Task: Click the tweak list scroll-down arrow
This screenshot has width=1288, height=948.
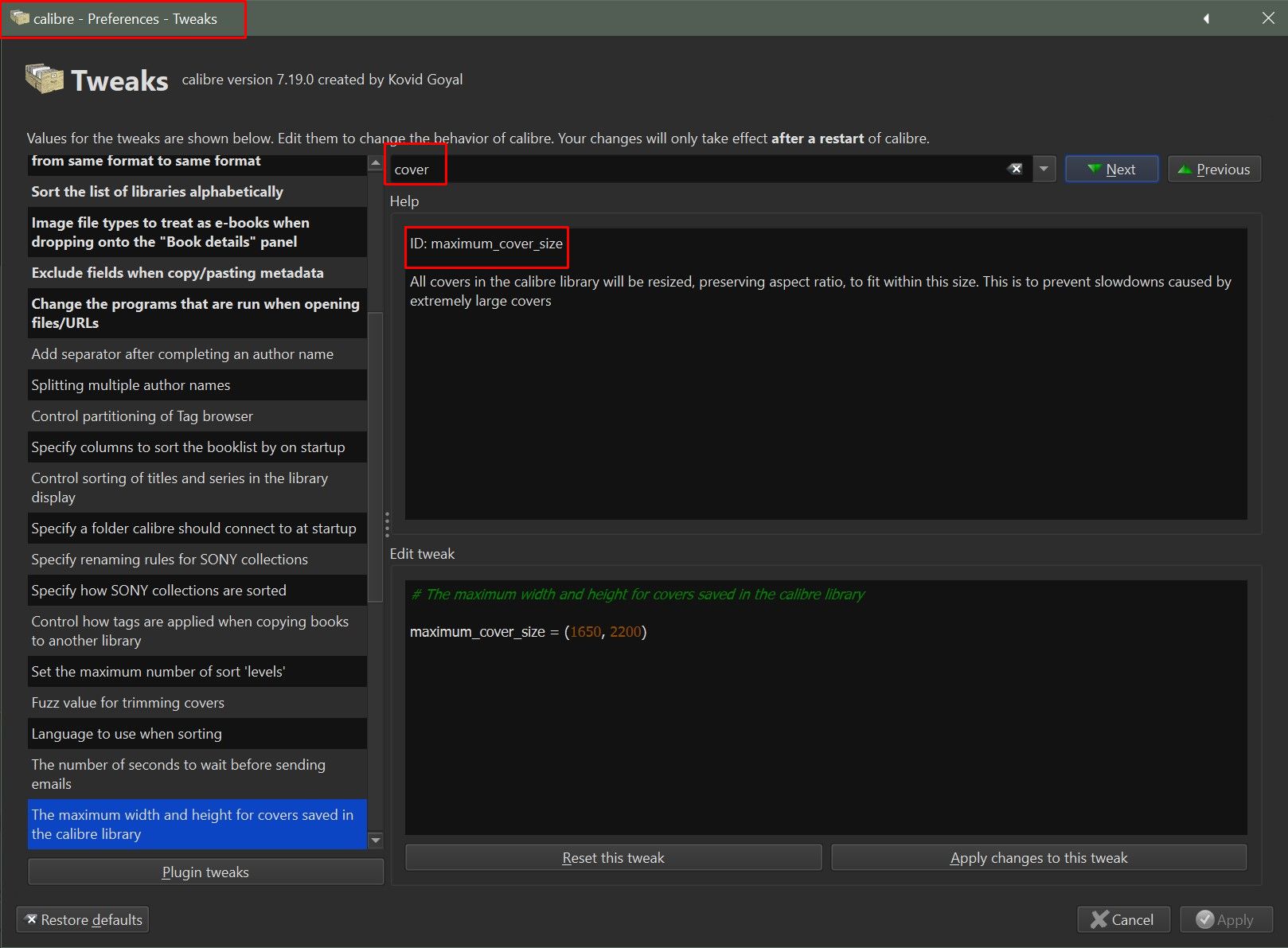Action: [x=376, y=841]
